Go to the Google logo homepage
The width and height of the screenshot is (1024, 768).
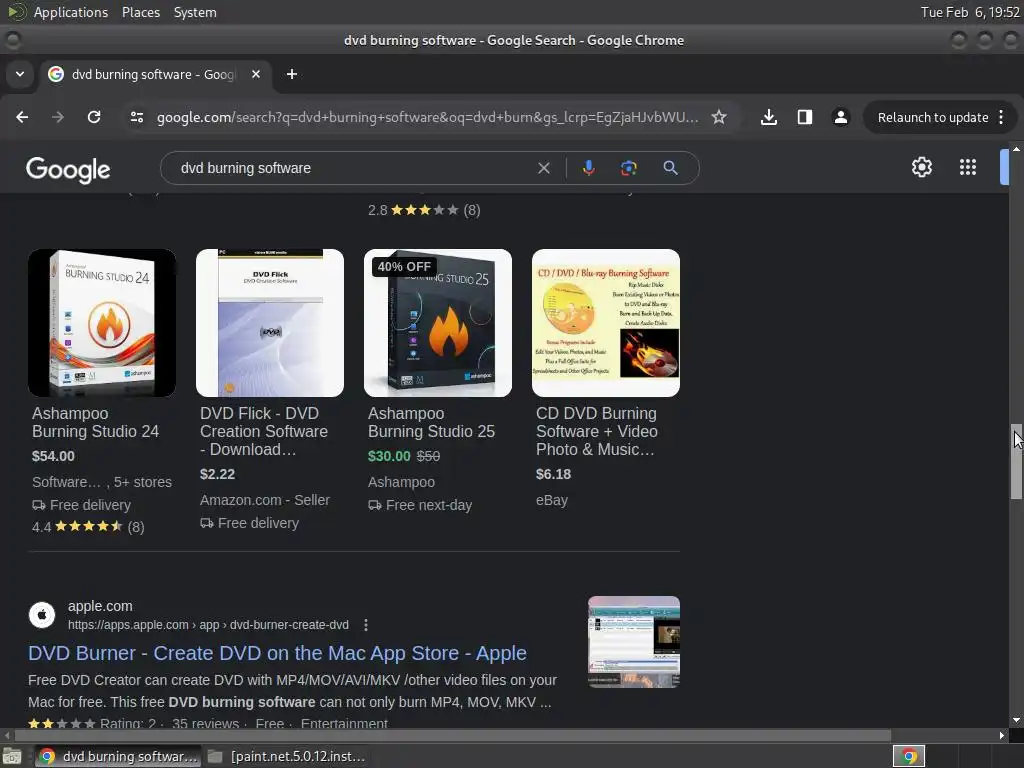pos(68,170)
